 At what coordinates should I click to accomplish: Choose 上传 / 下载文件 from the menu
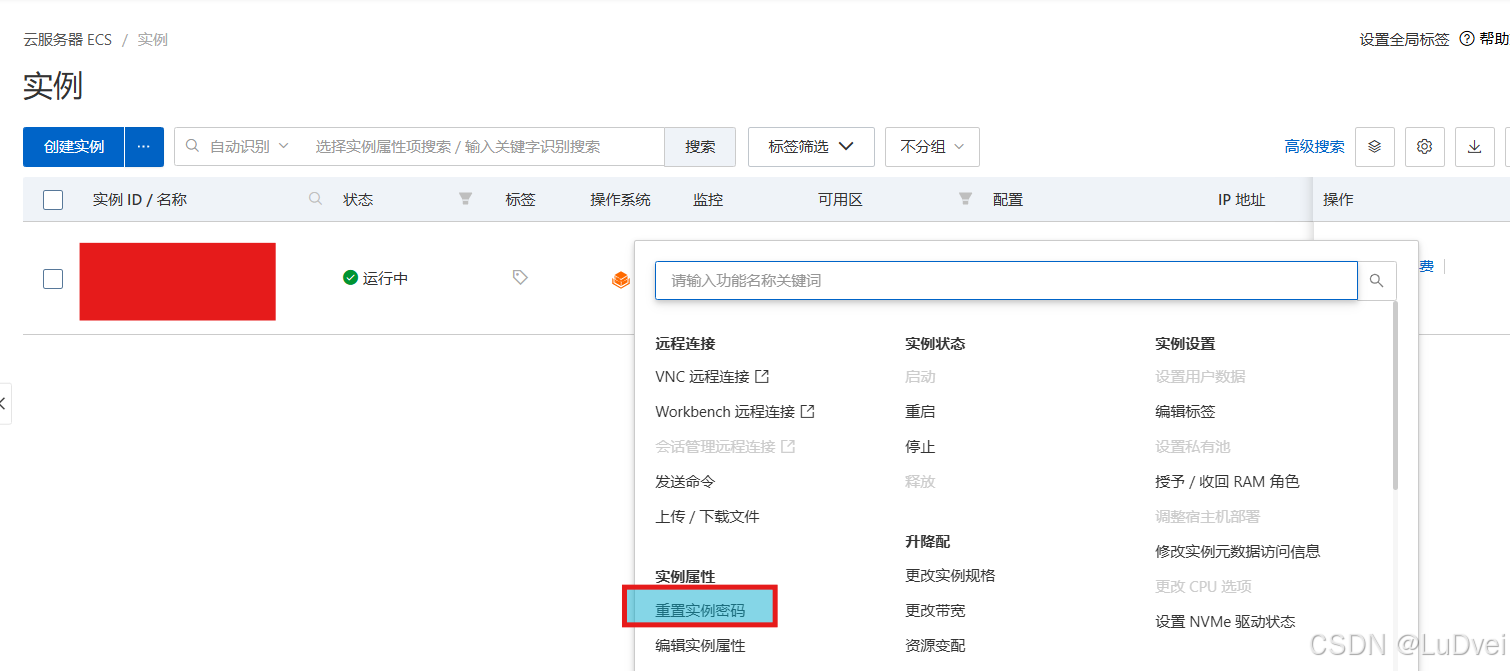click(707, 517)
